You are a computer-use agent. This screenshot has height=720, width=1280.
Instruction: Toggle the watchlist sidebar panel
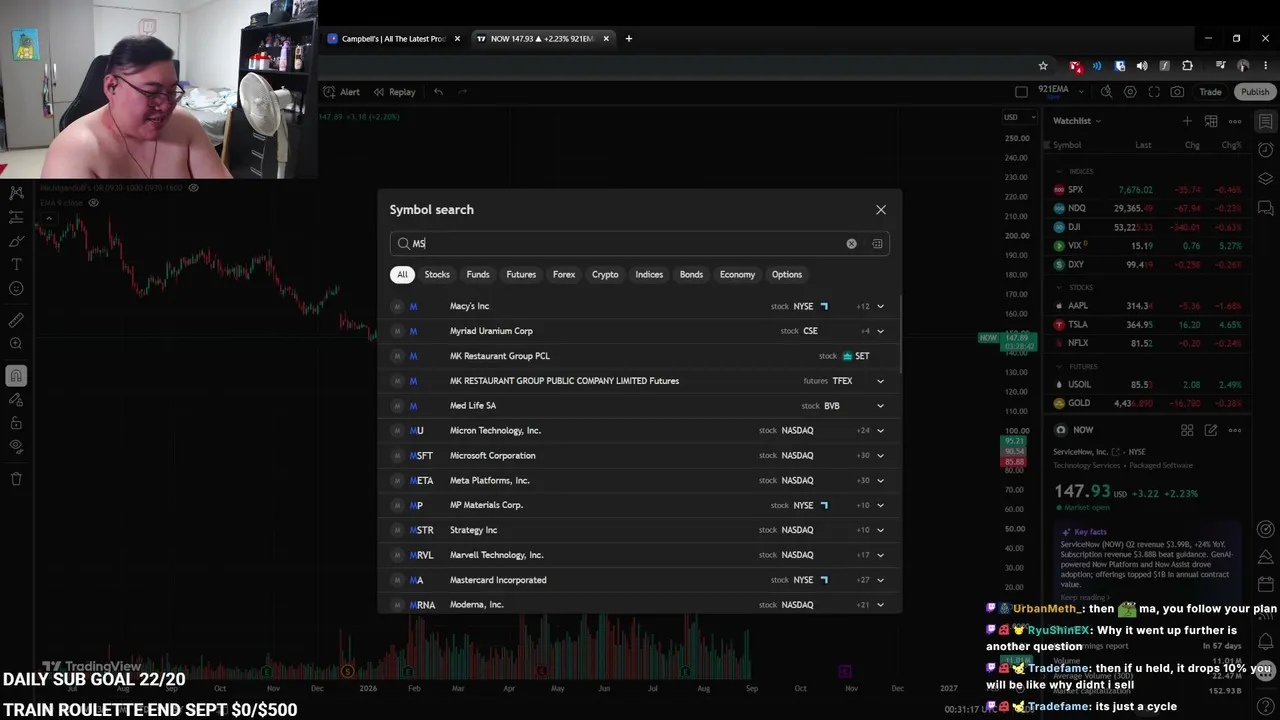(x=1265, y=121)
